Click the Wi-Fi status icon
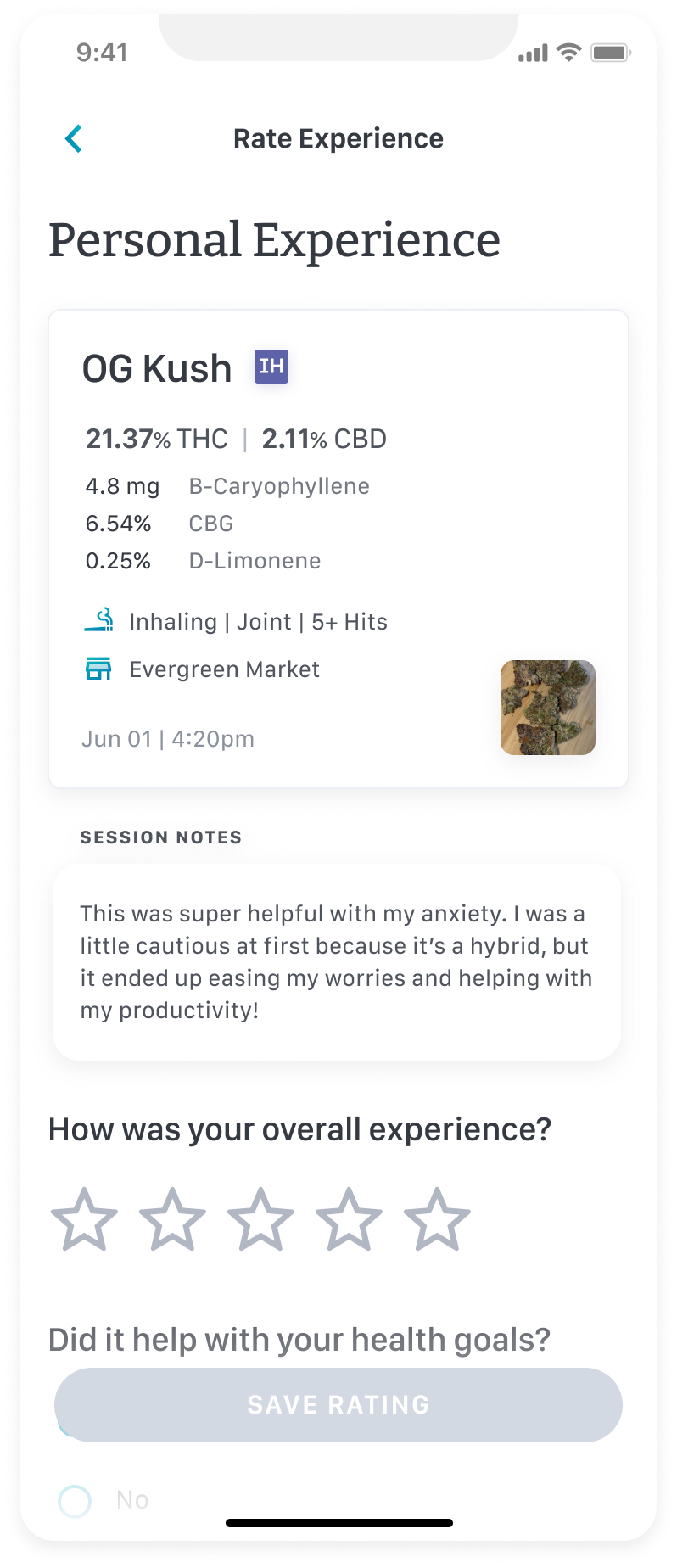The height and width of the screenshot is (1568, 677). [568, 53]
